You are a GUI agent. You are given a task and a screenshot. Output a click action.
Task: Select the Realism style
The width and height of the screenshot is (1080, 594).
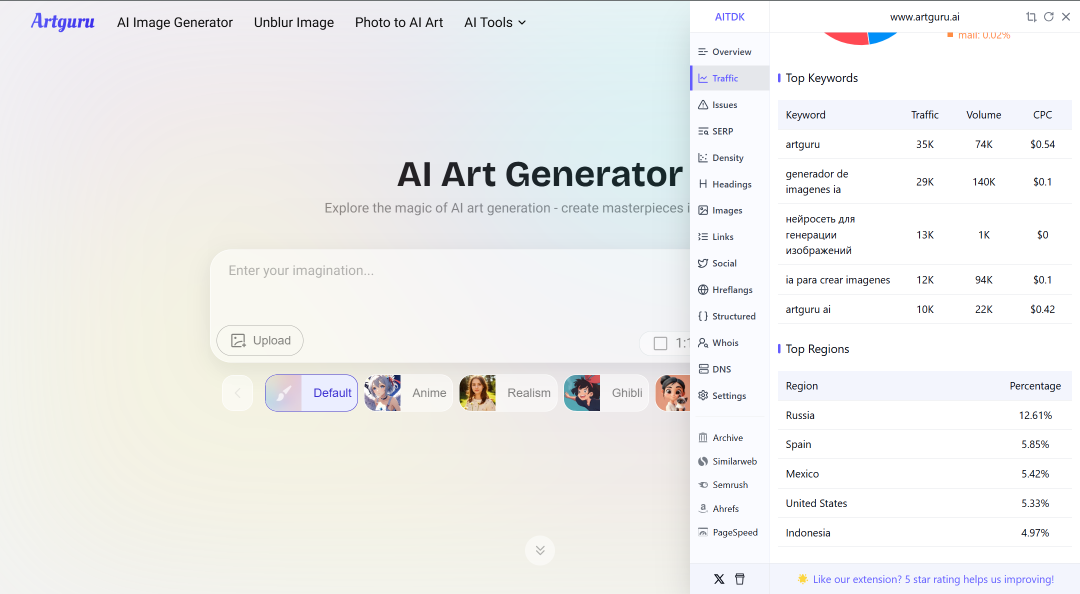click(x=508, y=393)
